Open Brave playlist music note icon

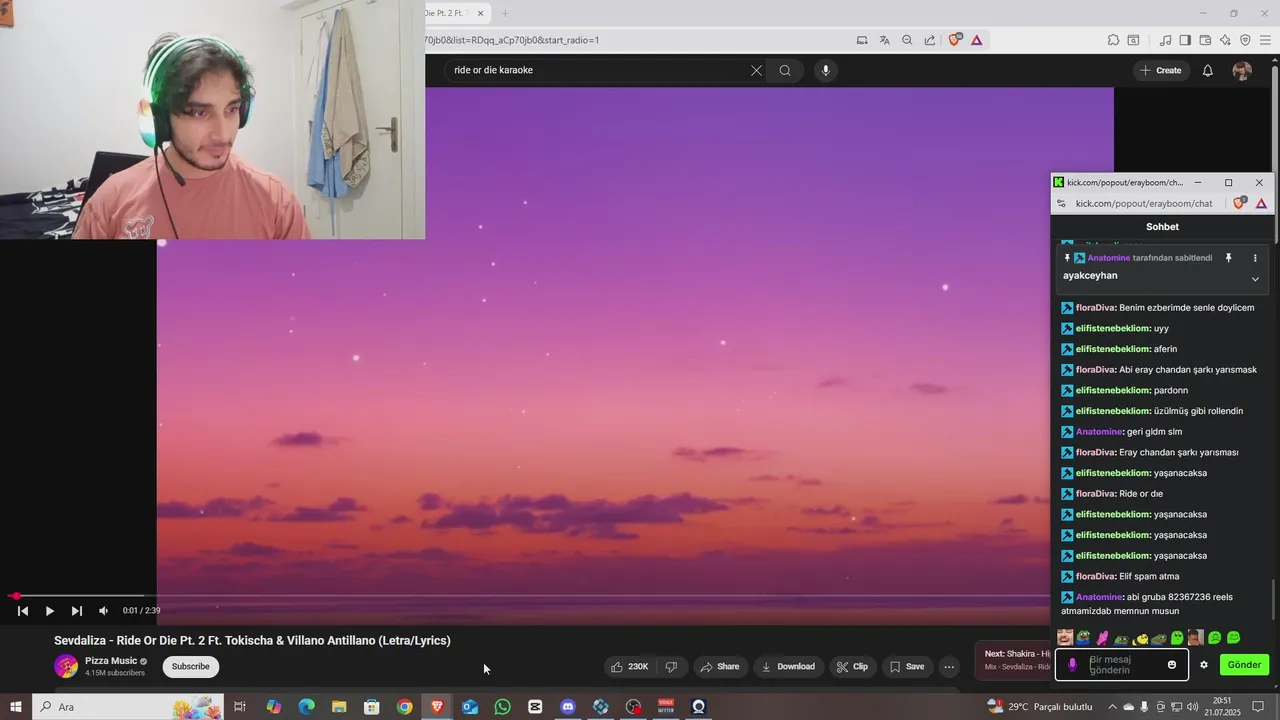click(1165, 40)
